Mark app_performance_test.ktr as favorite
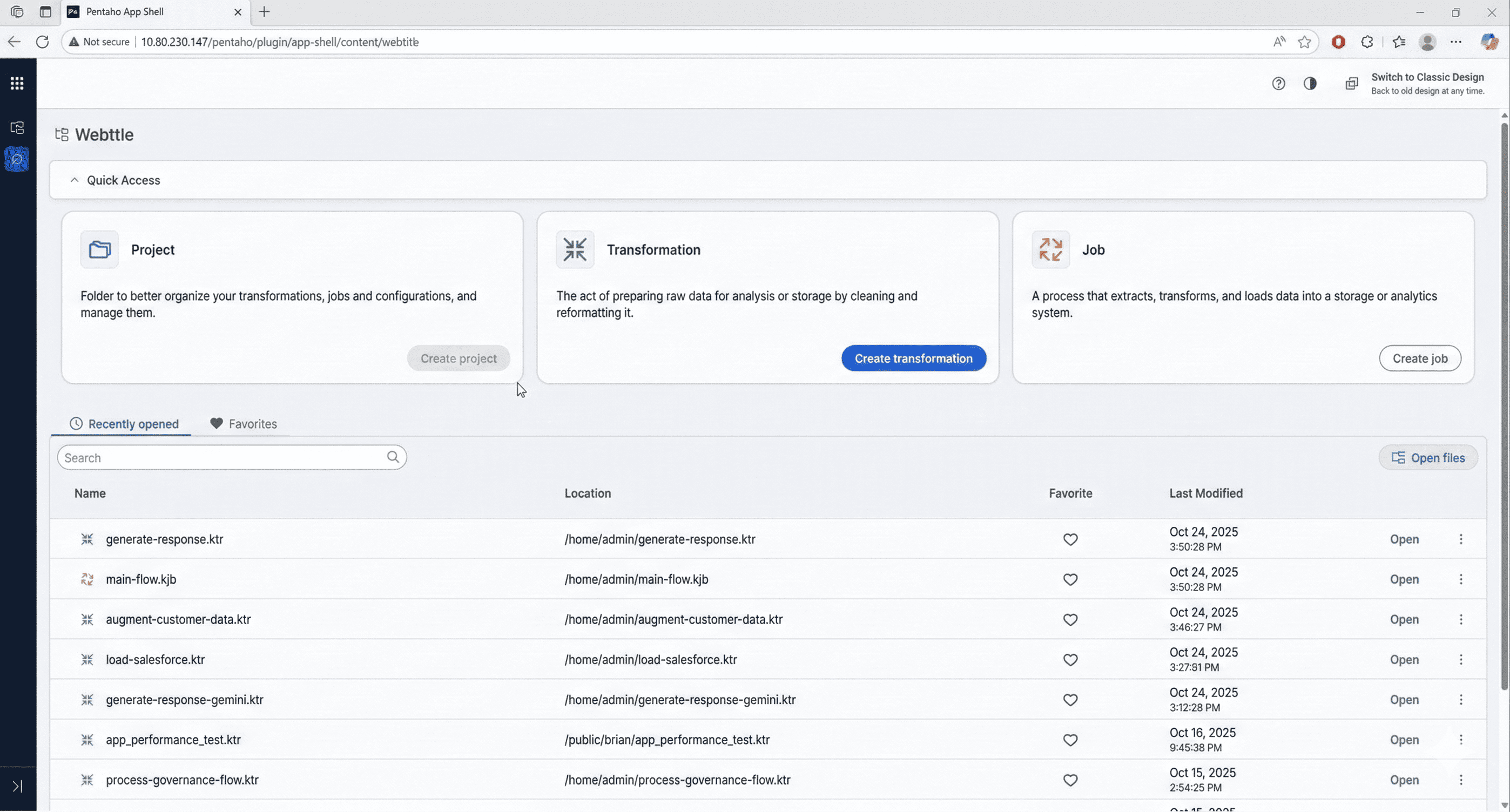 click(1070, 740)
